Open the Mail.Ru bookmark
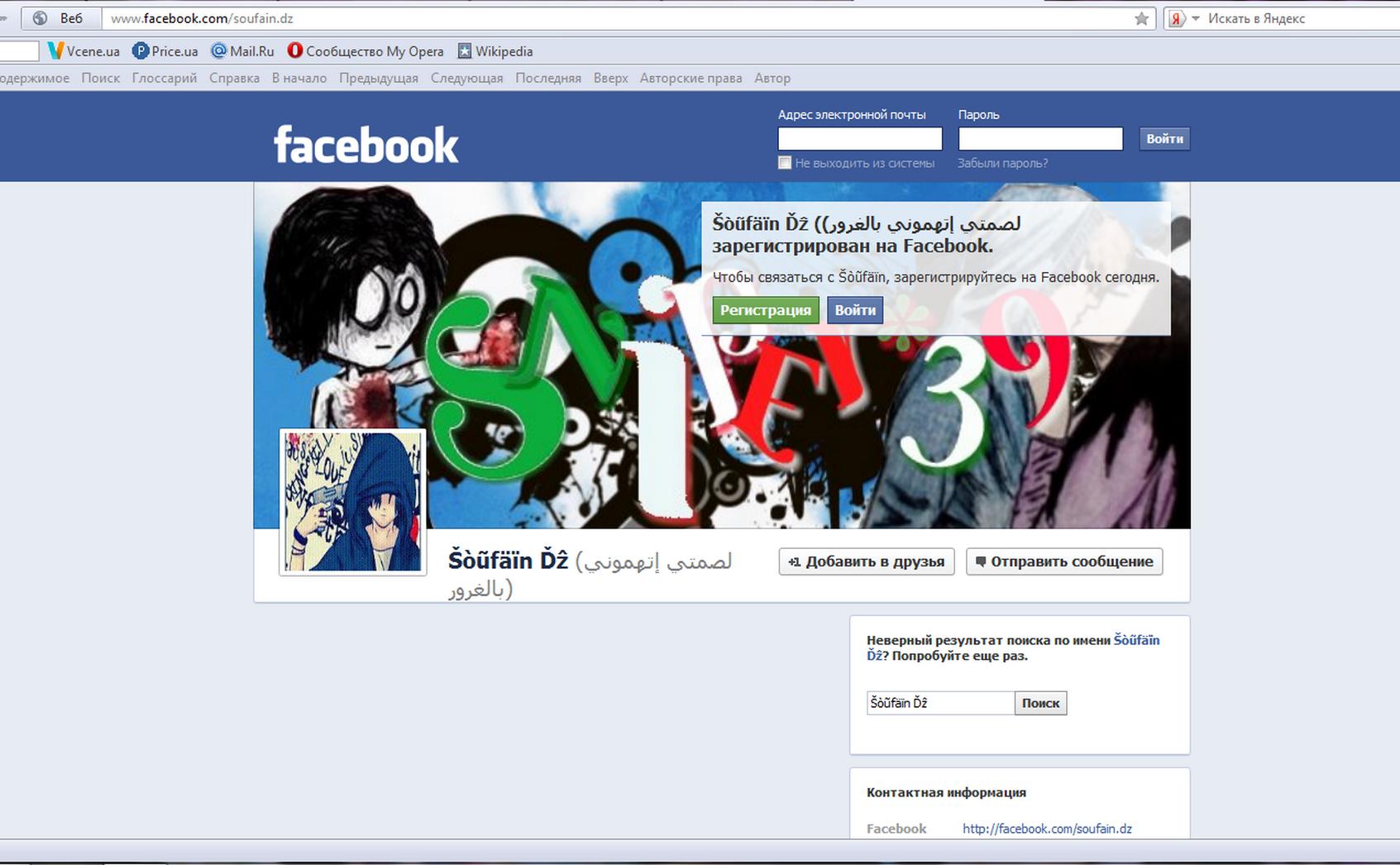Image resolution: width=1400 pixels, height=865 pixels. pyautogui.click(x=242, y=51)
